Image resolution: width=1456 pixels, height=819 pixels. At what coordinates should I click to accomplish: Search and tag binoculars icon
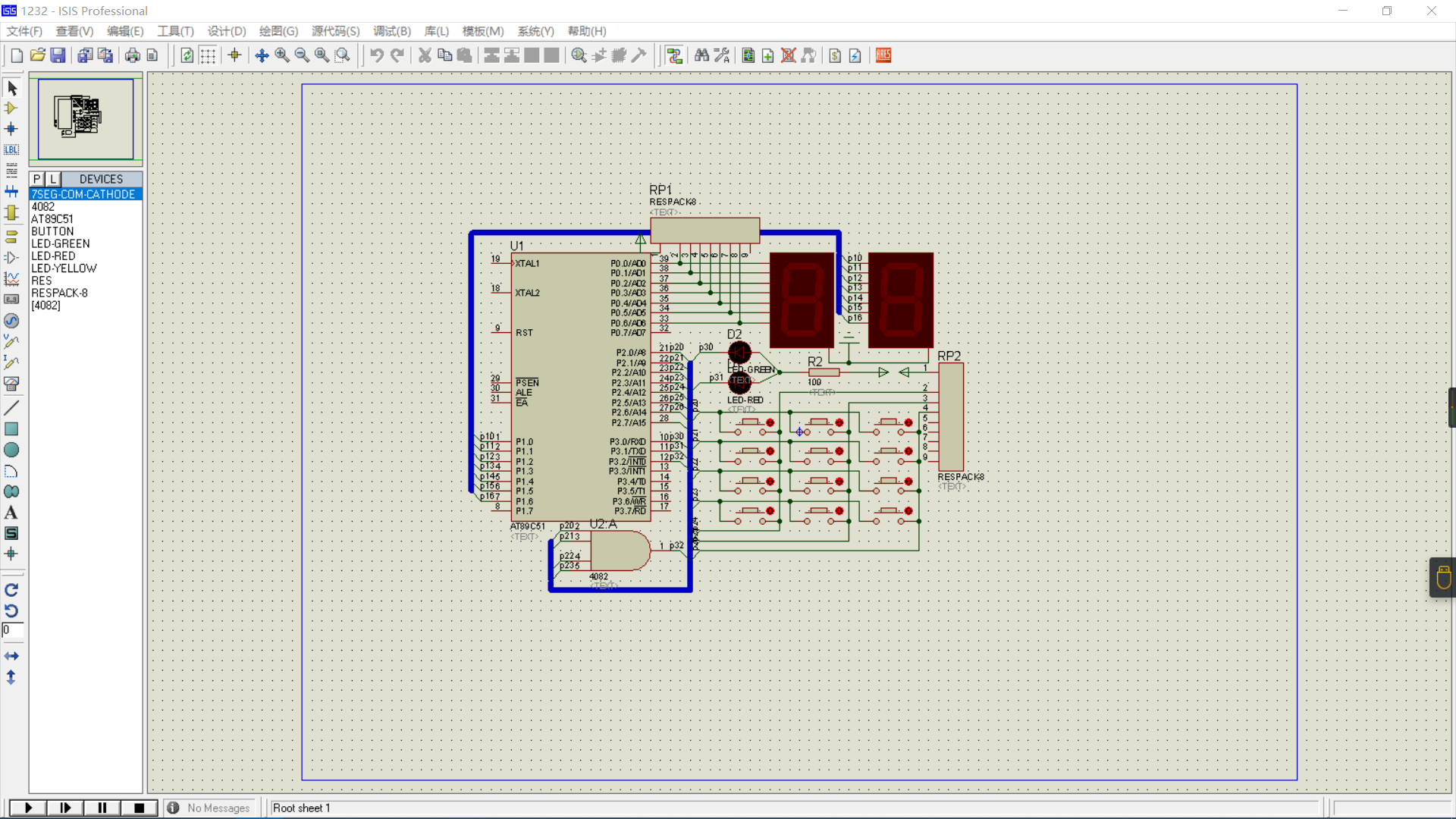[701, 55]
